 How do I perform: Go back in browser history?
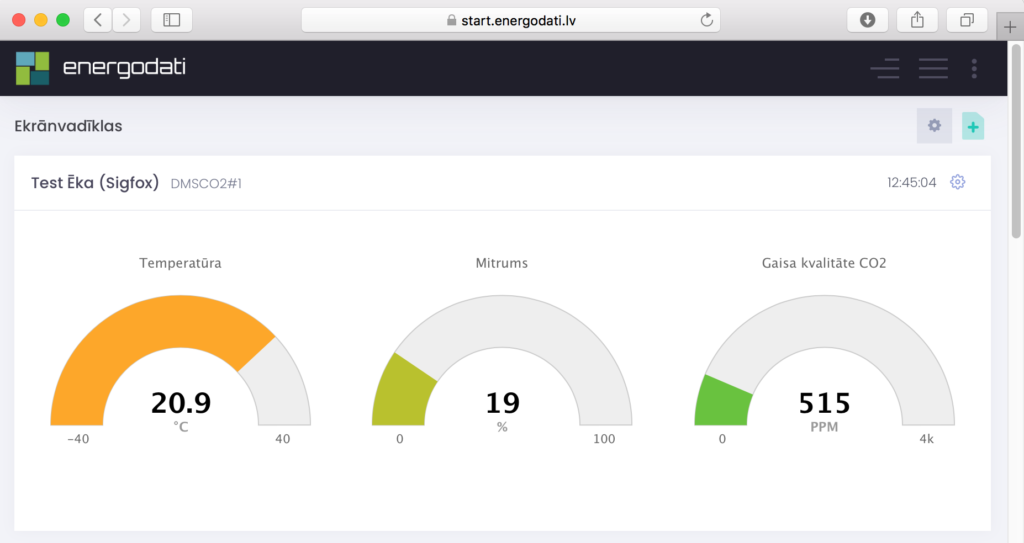click(x=98, y=20)
